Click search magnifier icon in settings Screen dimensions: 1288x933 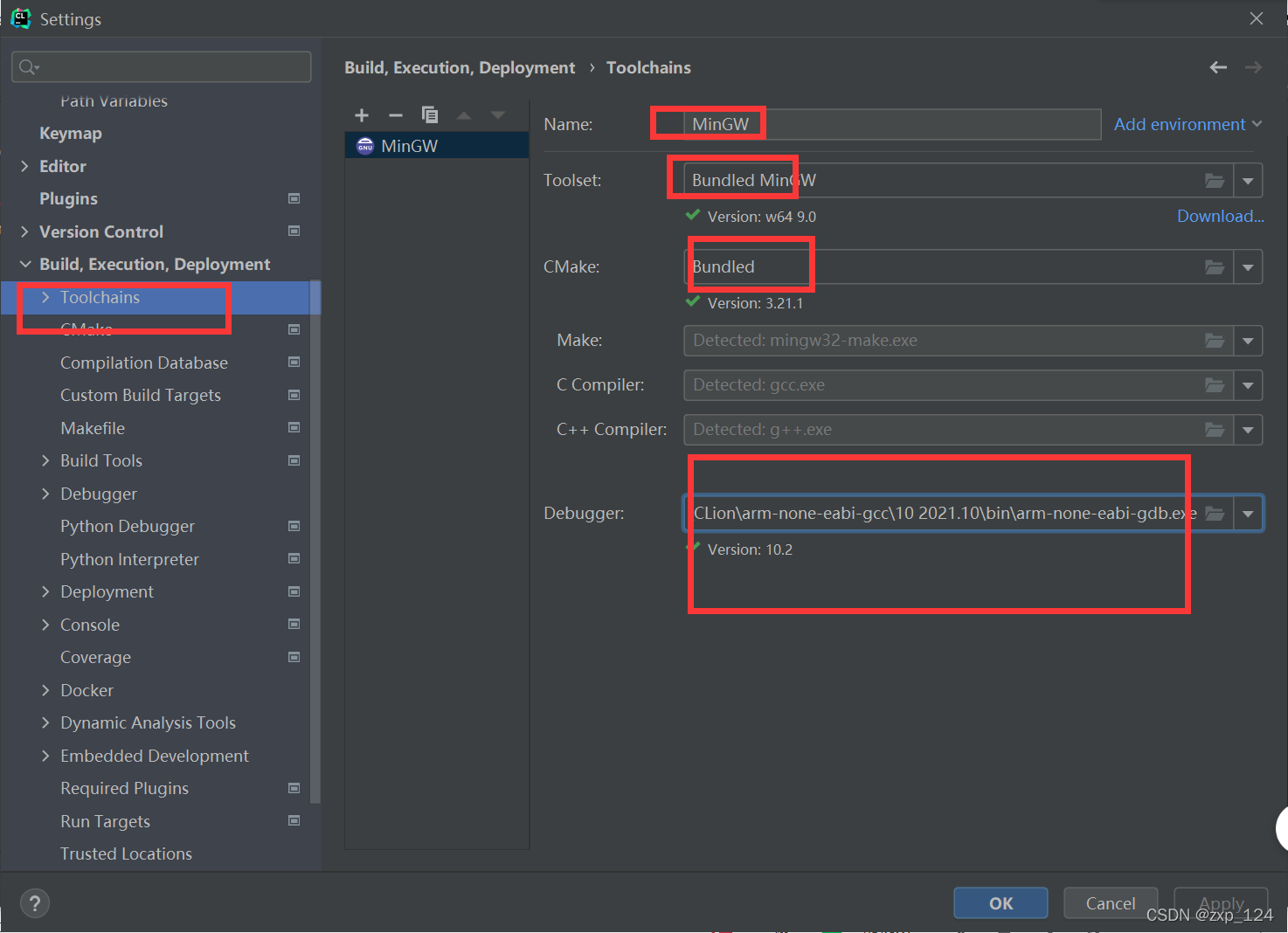click(x=28, y=67)
